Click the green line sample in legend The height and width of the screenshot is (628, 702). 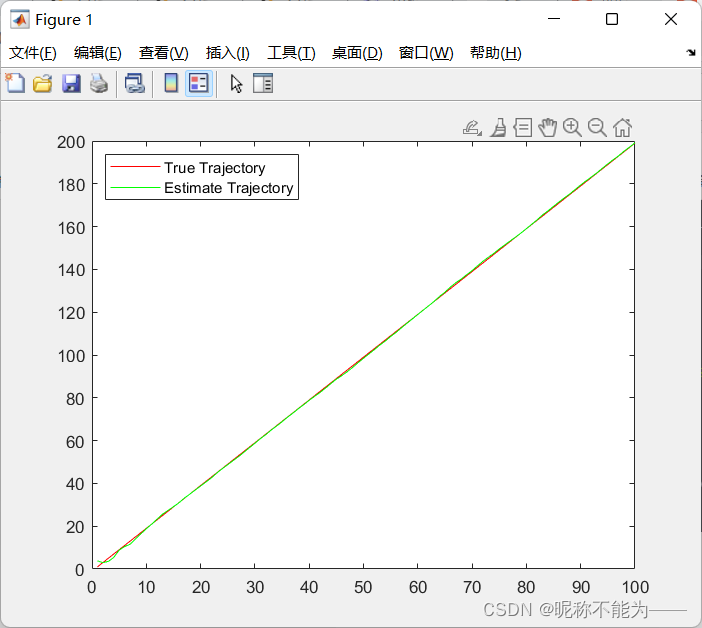pos(135,188)
